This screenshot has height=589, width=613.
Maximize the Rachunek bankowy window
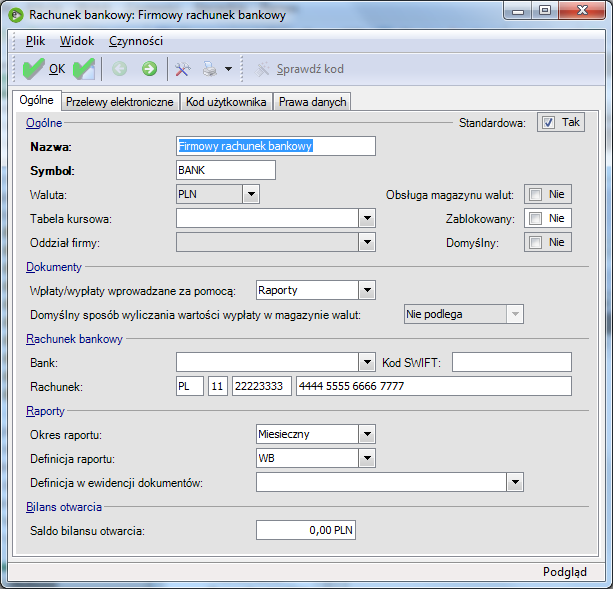click(545, 11)
